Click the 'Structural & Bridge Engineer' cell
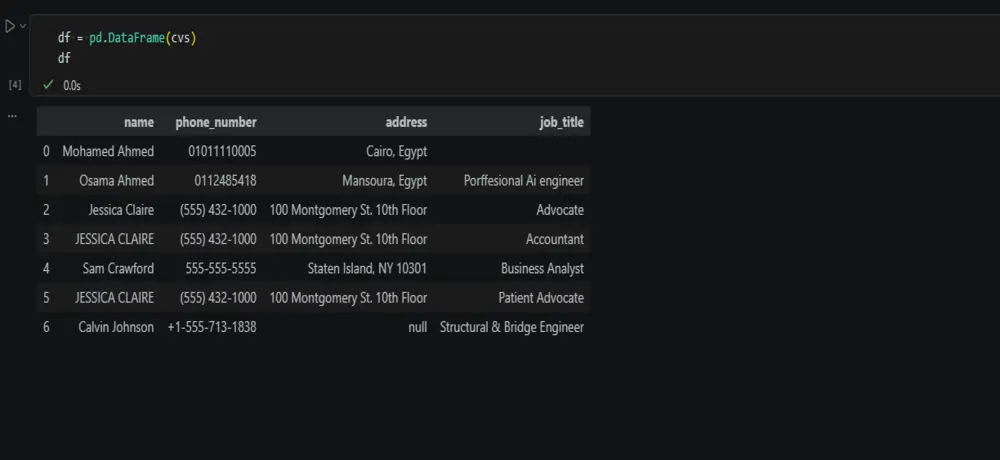 pyautogui.click(x=511, y=327)
